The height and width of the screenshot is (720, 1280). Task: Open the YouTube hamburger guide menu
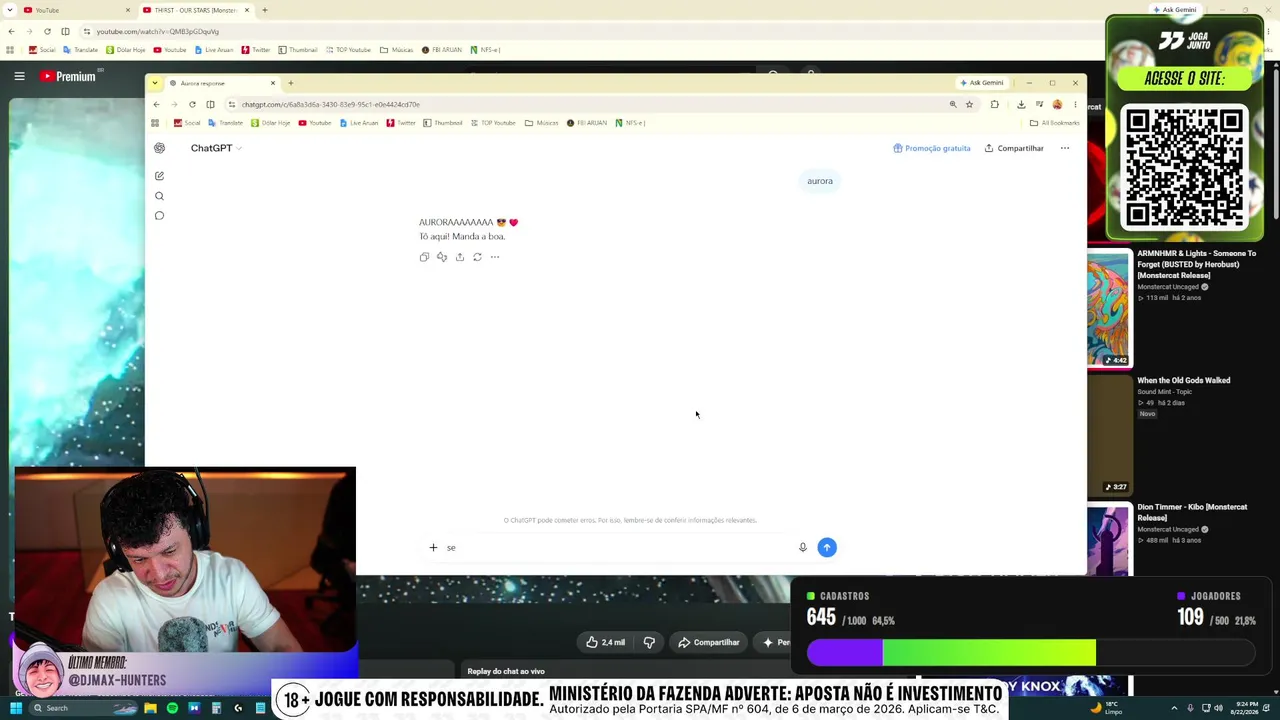pos(19,76)
